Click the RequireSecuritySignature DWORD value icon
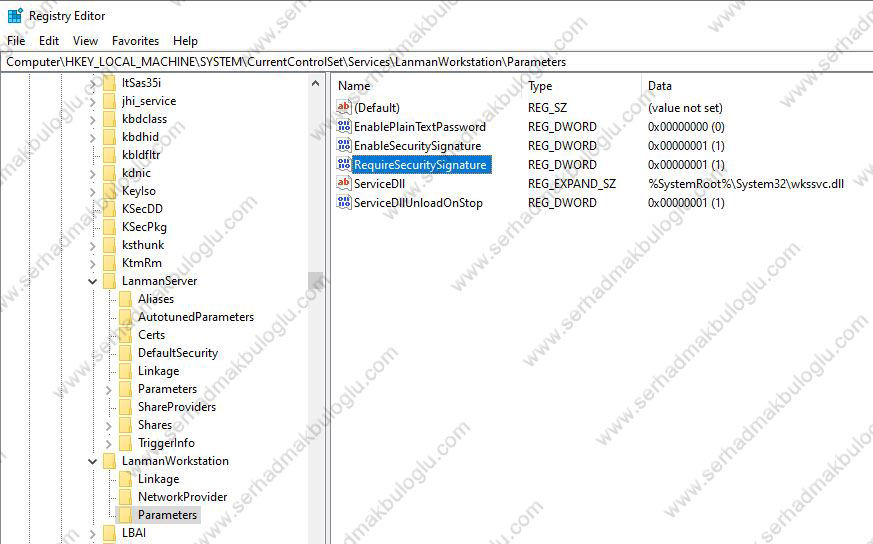The image size is (873, 544). pyautogui.click(x=344, y=165)
